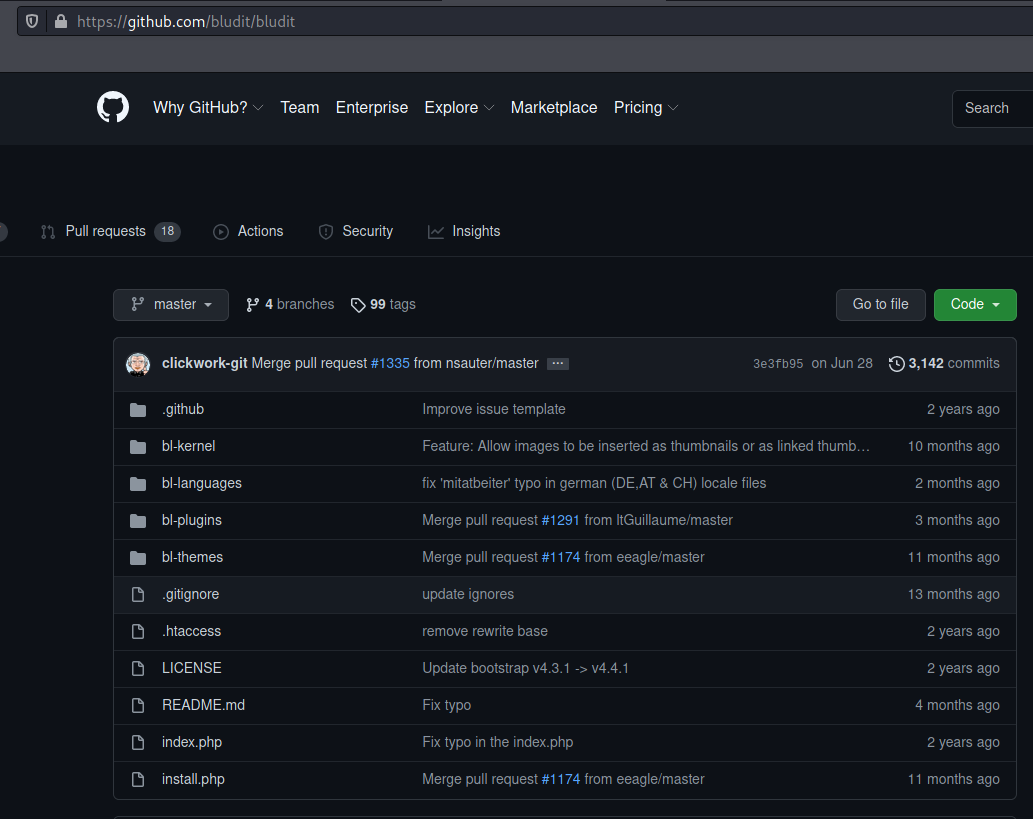The image size is (1033, 819).
Task: Click the clickwork-git author name
Action: [204, 364]
